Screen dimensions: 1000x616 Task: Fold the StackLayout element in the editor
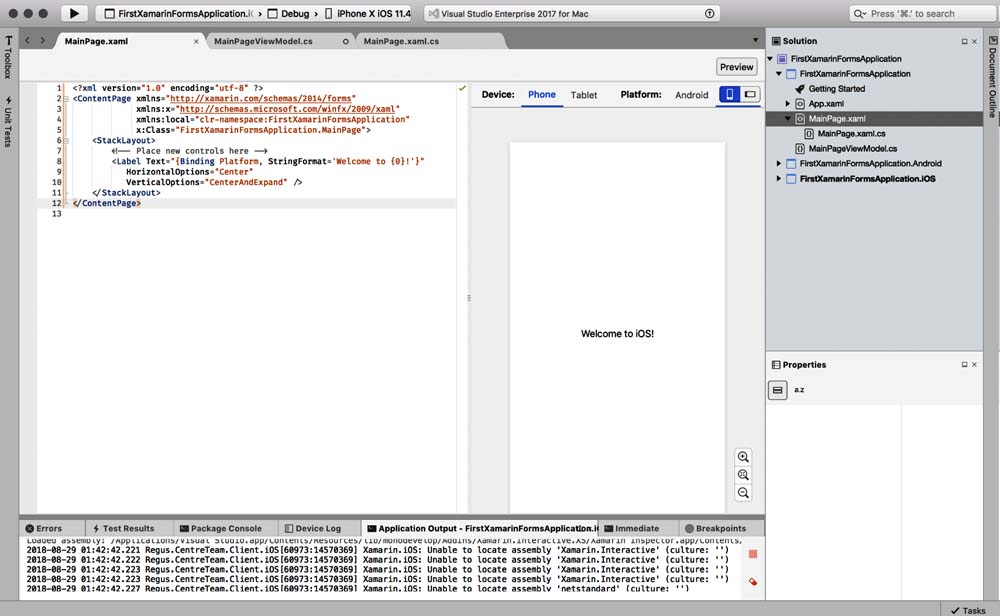pos(66,140)
